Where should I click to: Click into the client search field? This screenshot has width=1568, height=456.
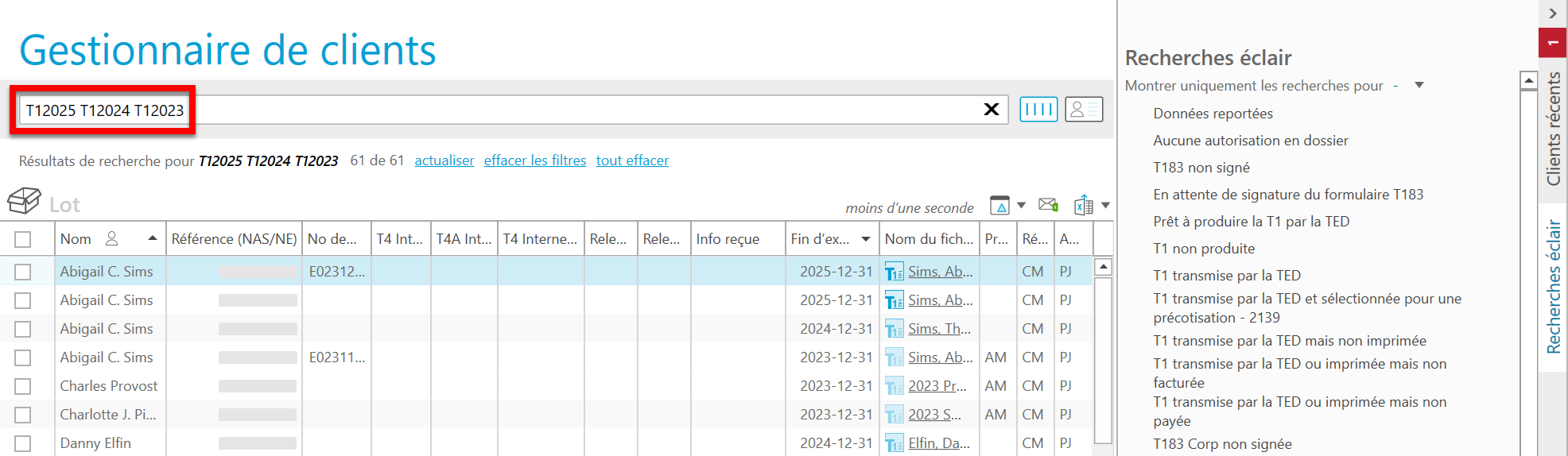pos(557,110)
